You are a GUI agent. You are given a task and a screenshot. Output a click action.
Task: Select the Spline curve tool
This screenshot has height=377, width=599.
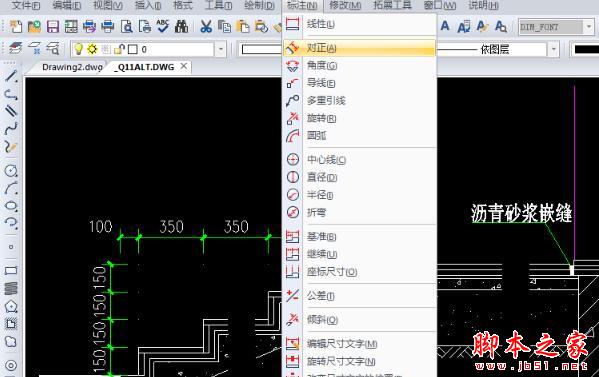[11, 128]
